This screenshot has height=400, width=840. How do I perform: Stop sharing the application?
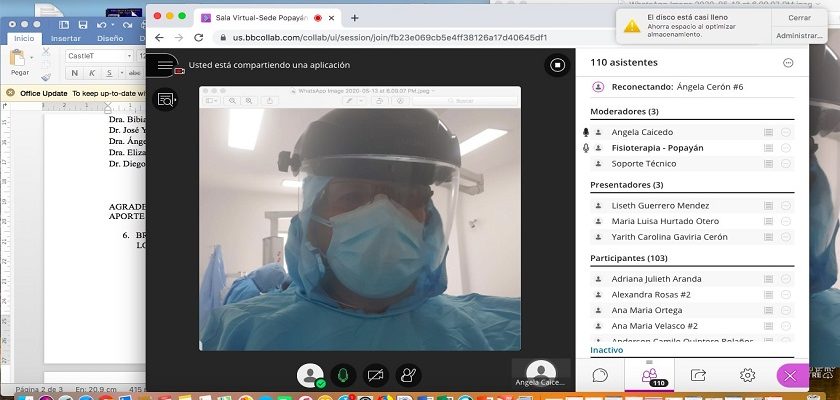(x=557, y=65)
